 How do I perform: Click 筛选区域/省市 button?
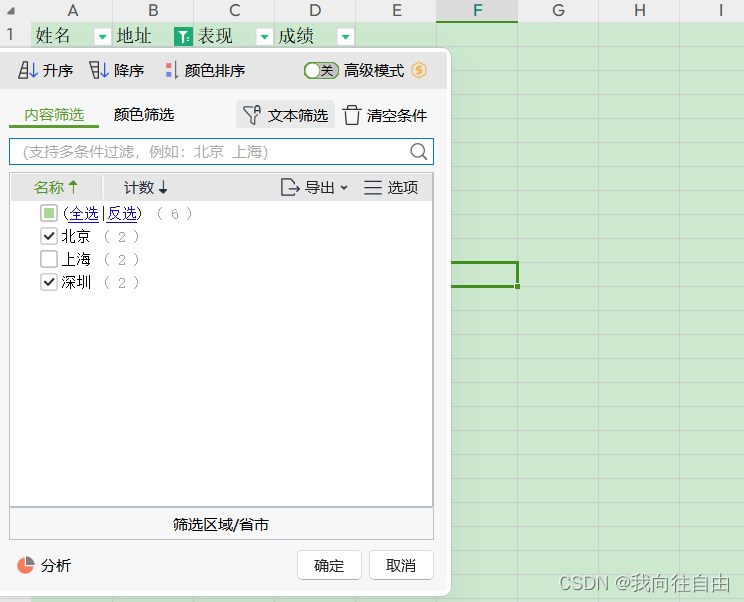pos(221,524)
